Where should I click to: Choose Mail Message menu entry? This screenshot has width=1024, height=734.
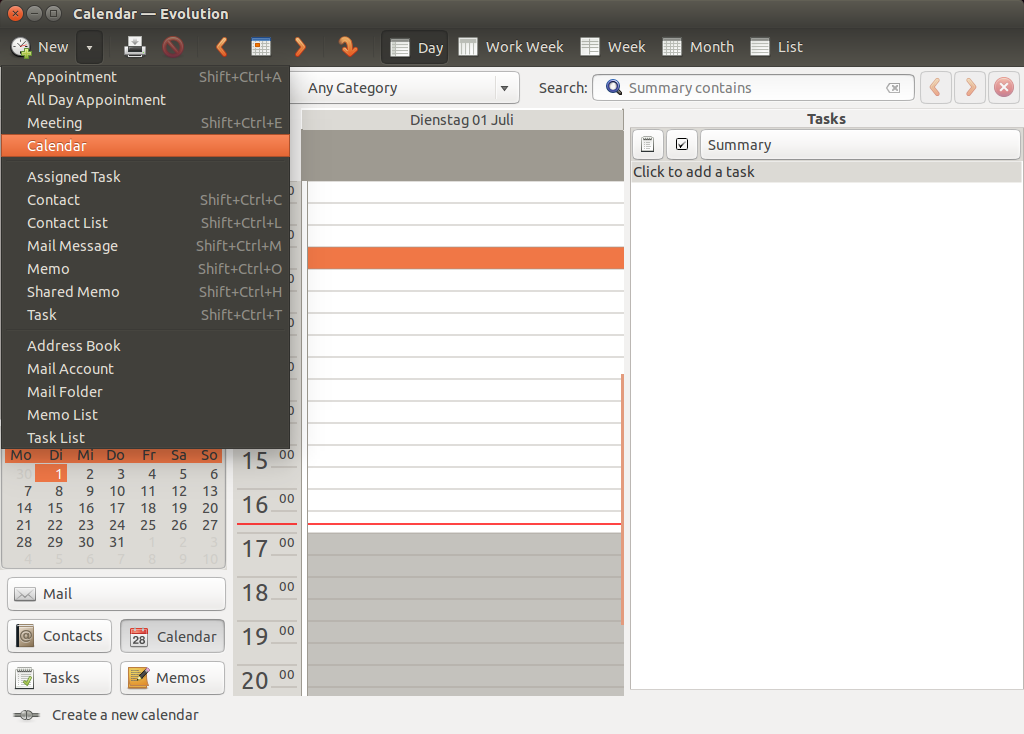[145, 246]
